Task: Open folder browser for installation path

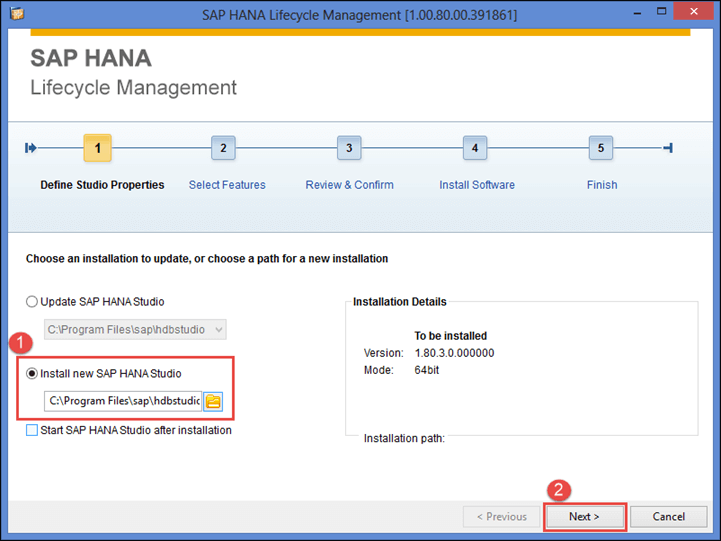Action: tap(213, 401)
